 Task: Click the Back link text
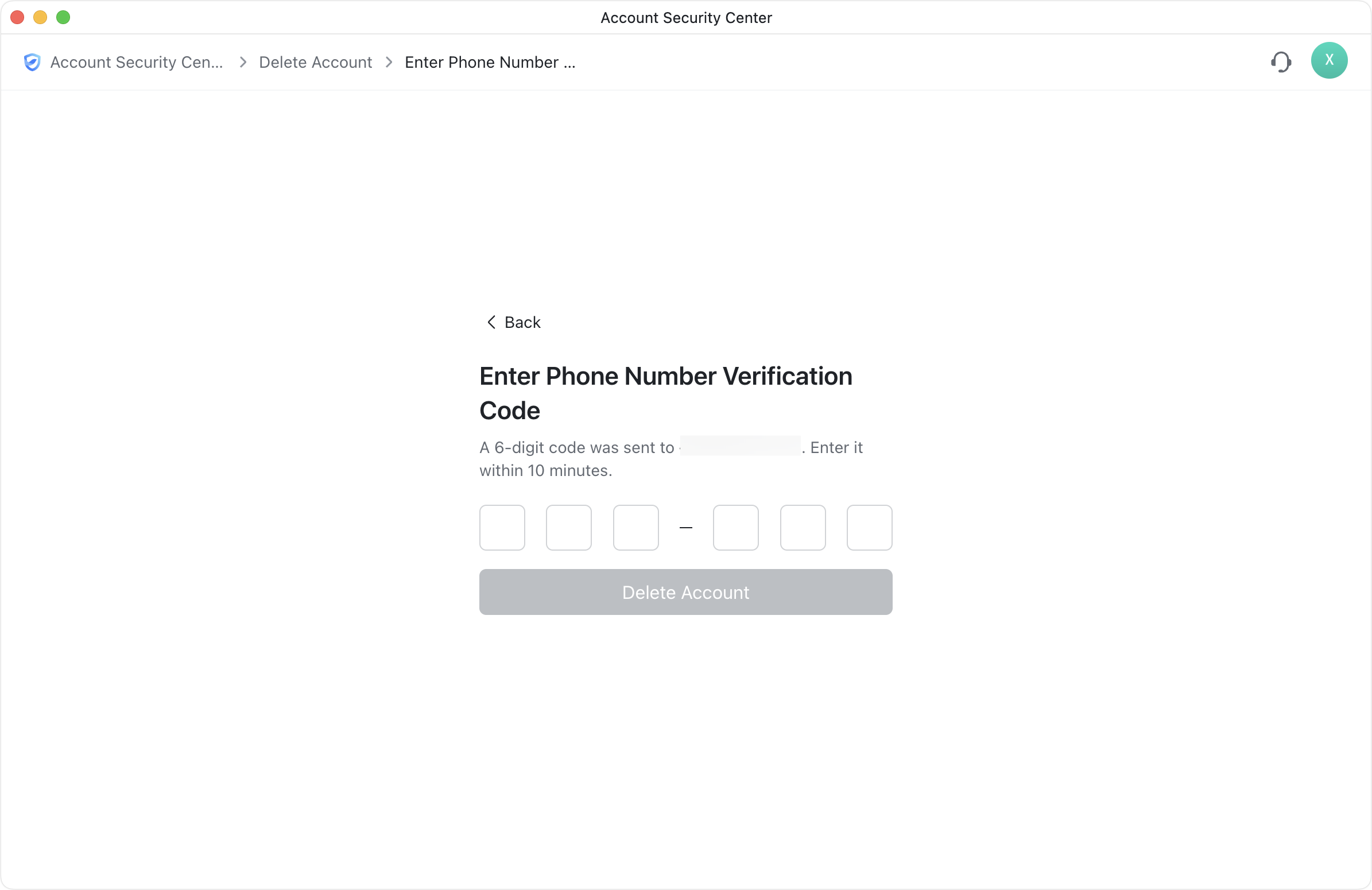pyautogui.click(x=522, y=322)
